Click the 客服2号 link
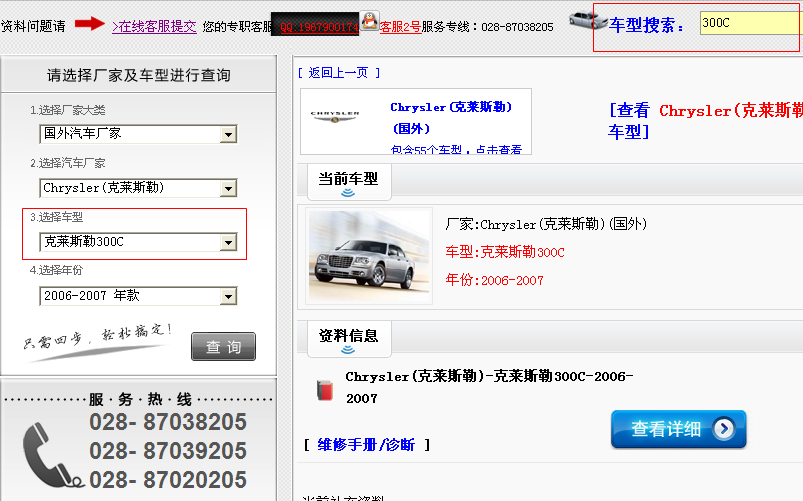Image resolution: width=803 pixels, height=501 pixels. coord(400,27)
